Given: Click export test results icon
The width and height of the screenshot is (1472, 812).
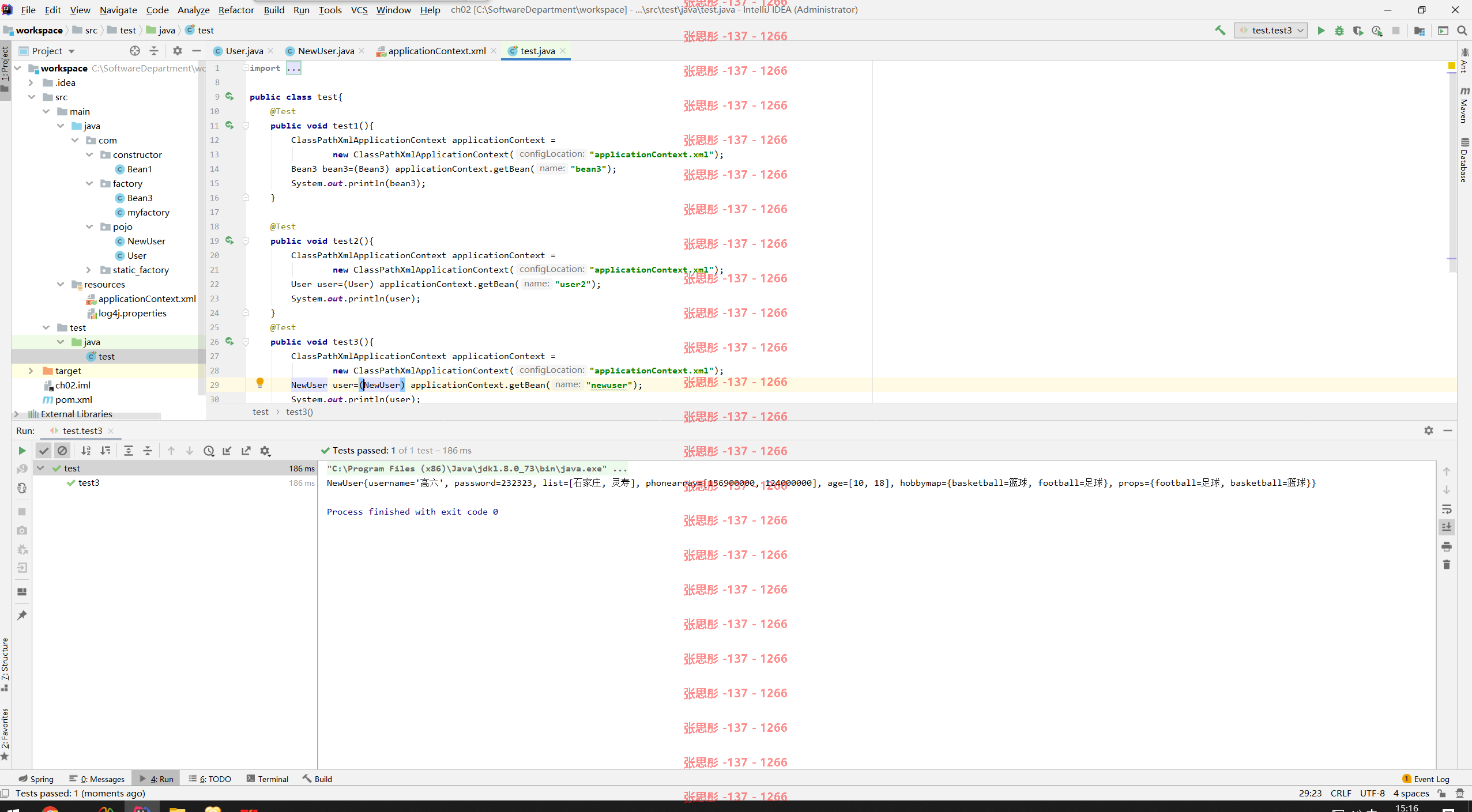Looking at the screenshot, I should point(246,451).
